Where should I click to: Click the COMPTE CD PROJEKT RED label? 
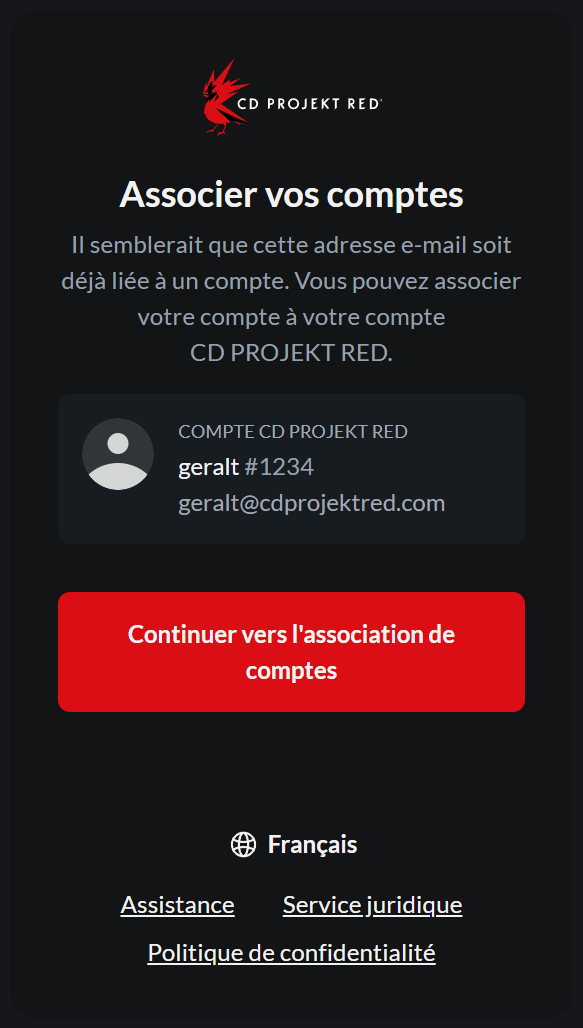(x=293, y=431)
